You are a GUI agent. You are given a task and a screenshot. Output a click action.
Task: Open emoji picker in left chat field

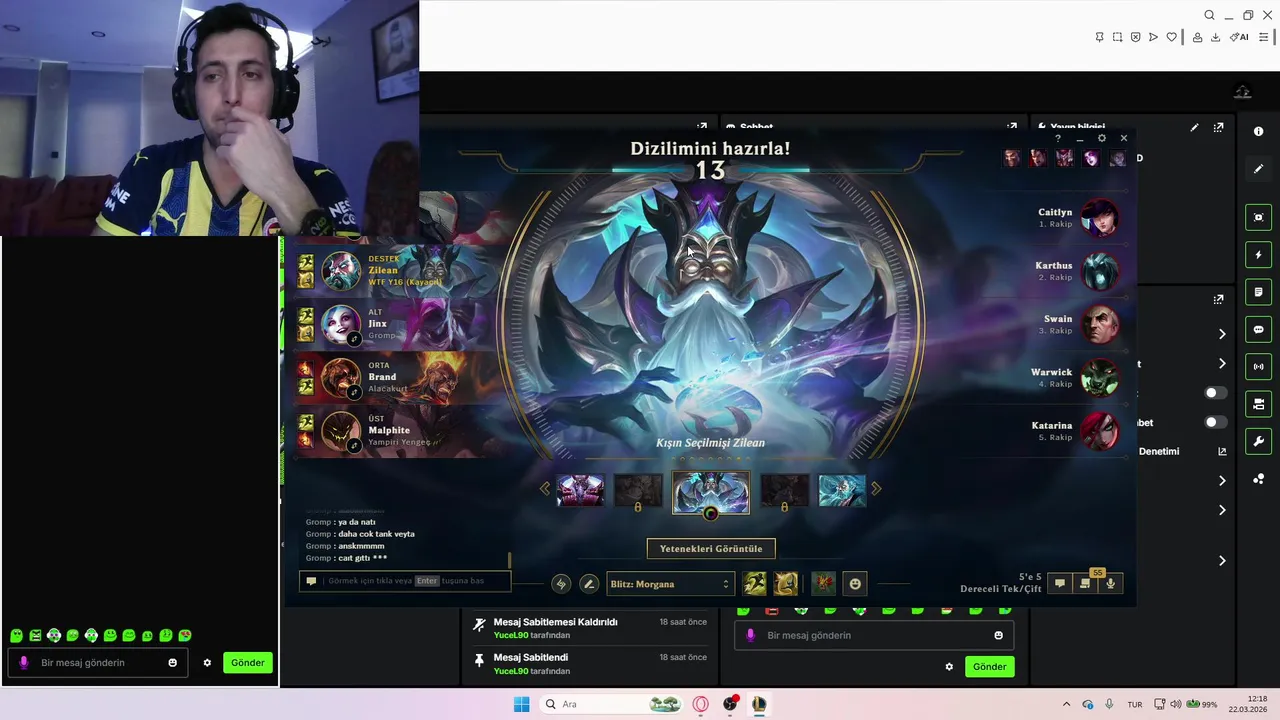tap(173, 663)
